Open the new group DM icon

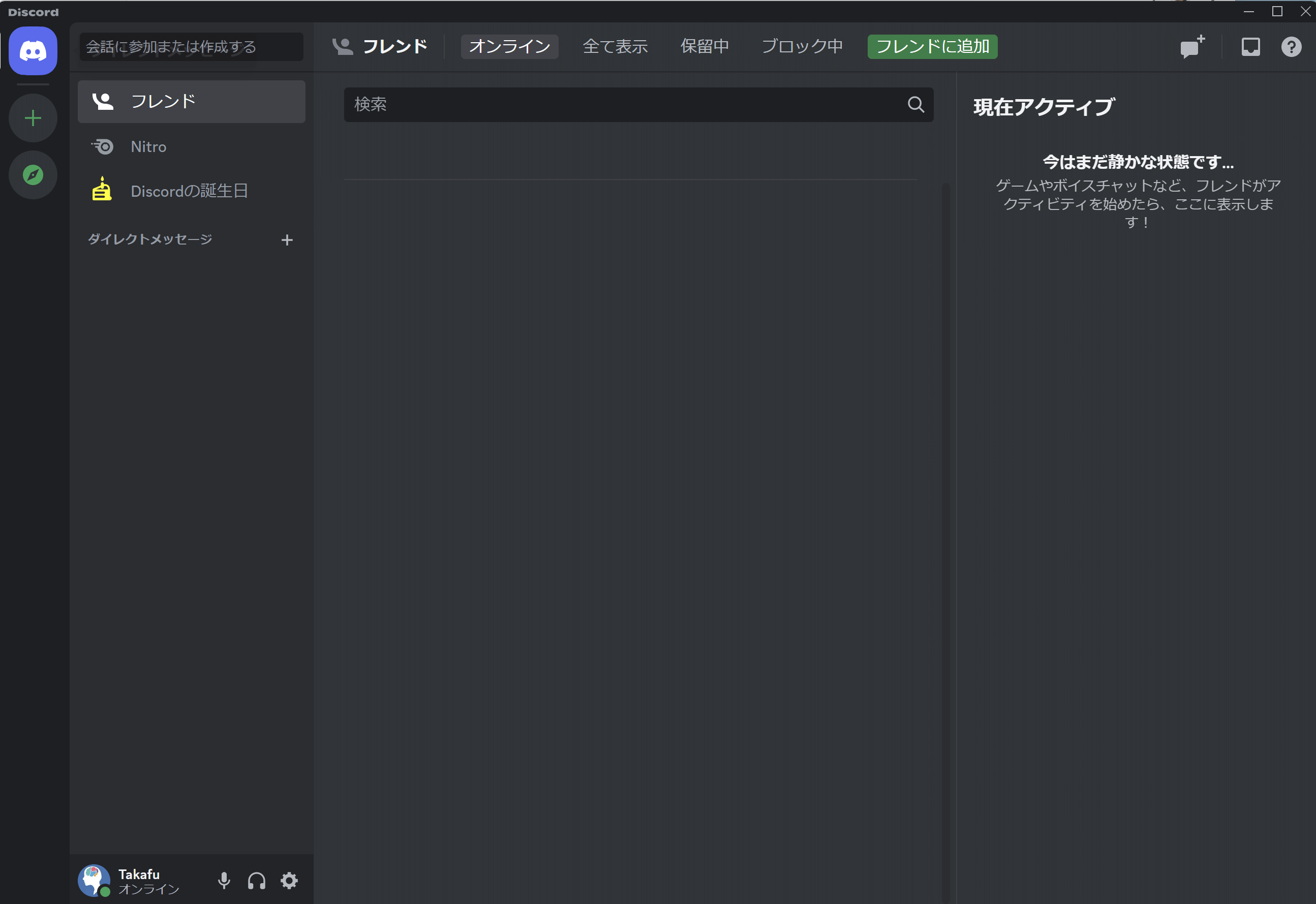pyautogui.click(x=1191, y=47)
